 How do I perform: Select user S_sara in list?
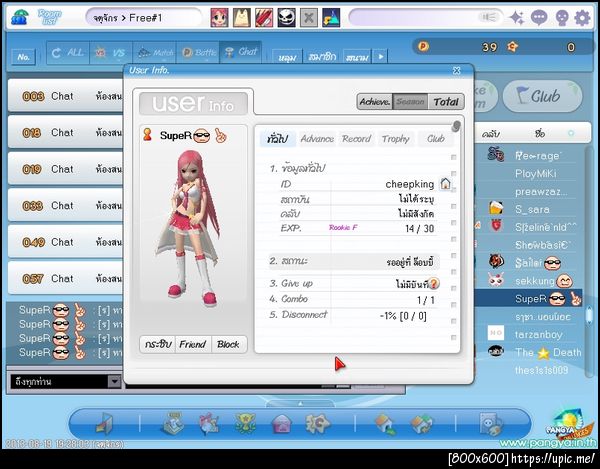point(532,209)
